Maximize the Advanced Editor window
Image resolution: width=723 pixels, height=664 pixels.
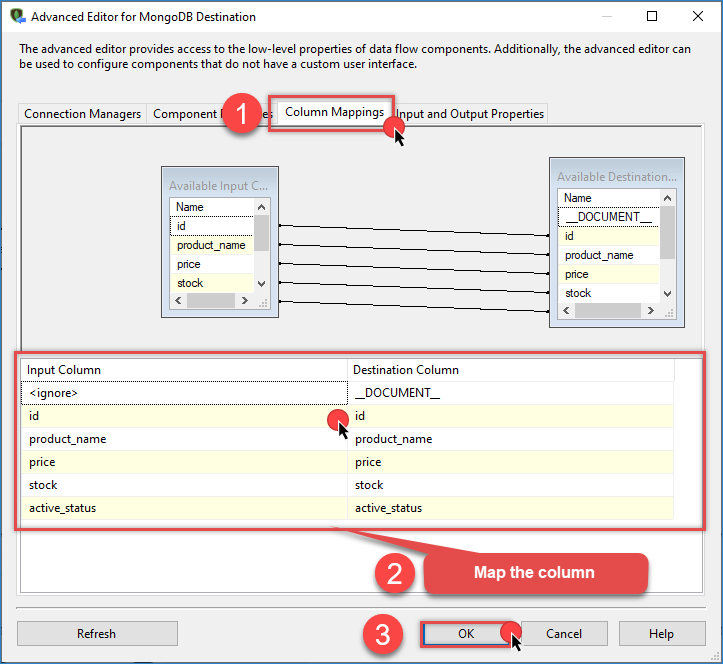(652, 17)
